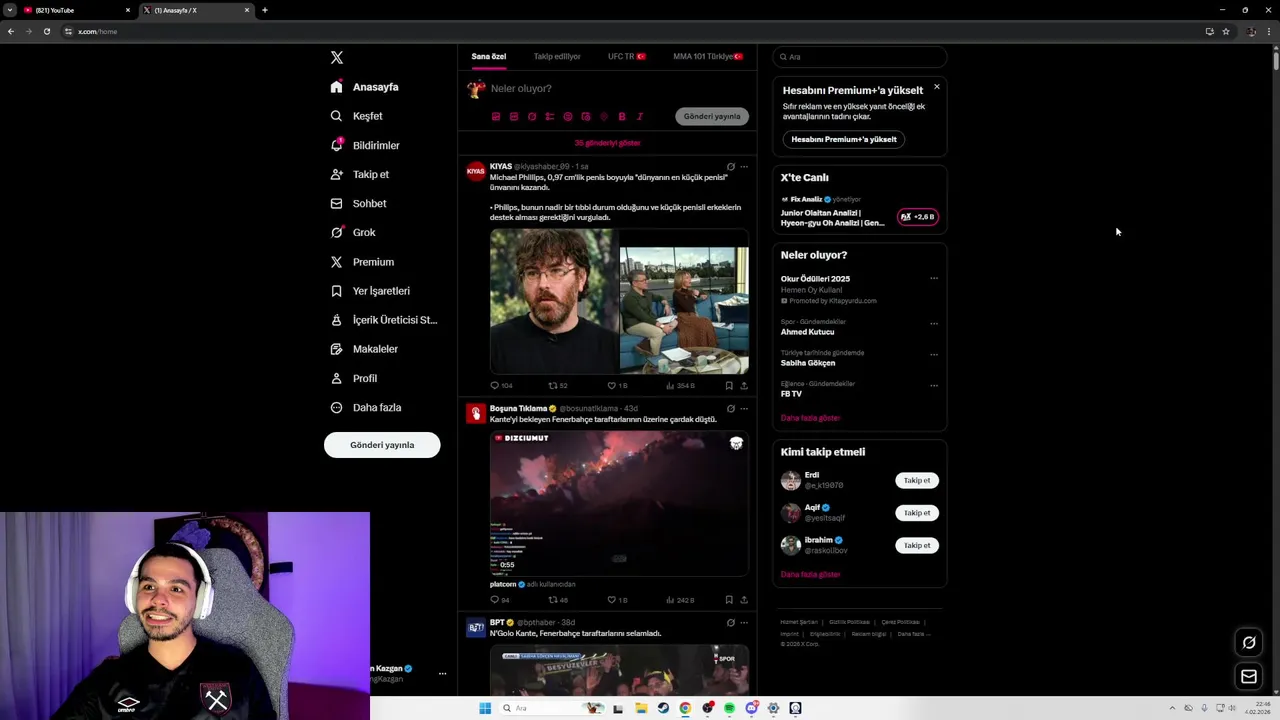Screen dimensions: 1280x720
Task: Open Takip et in sidebar
Action: (x=360, y=174)
